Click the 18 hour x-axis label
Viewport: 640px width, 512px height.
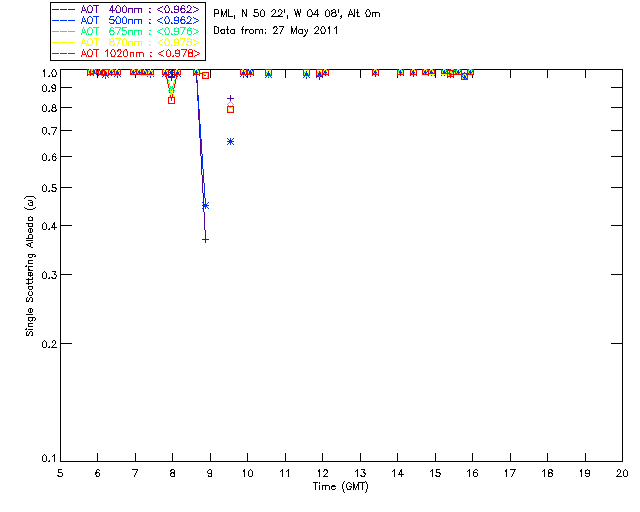[547, 473]
